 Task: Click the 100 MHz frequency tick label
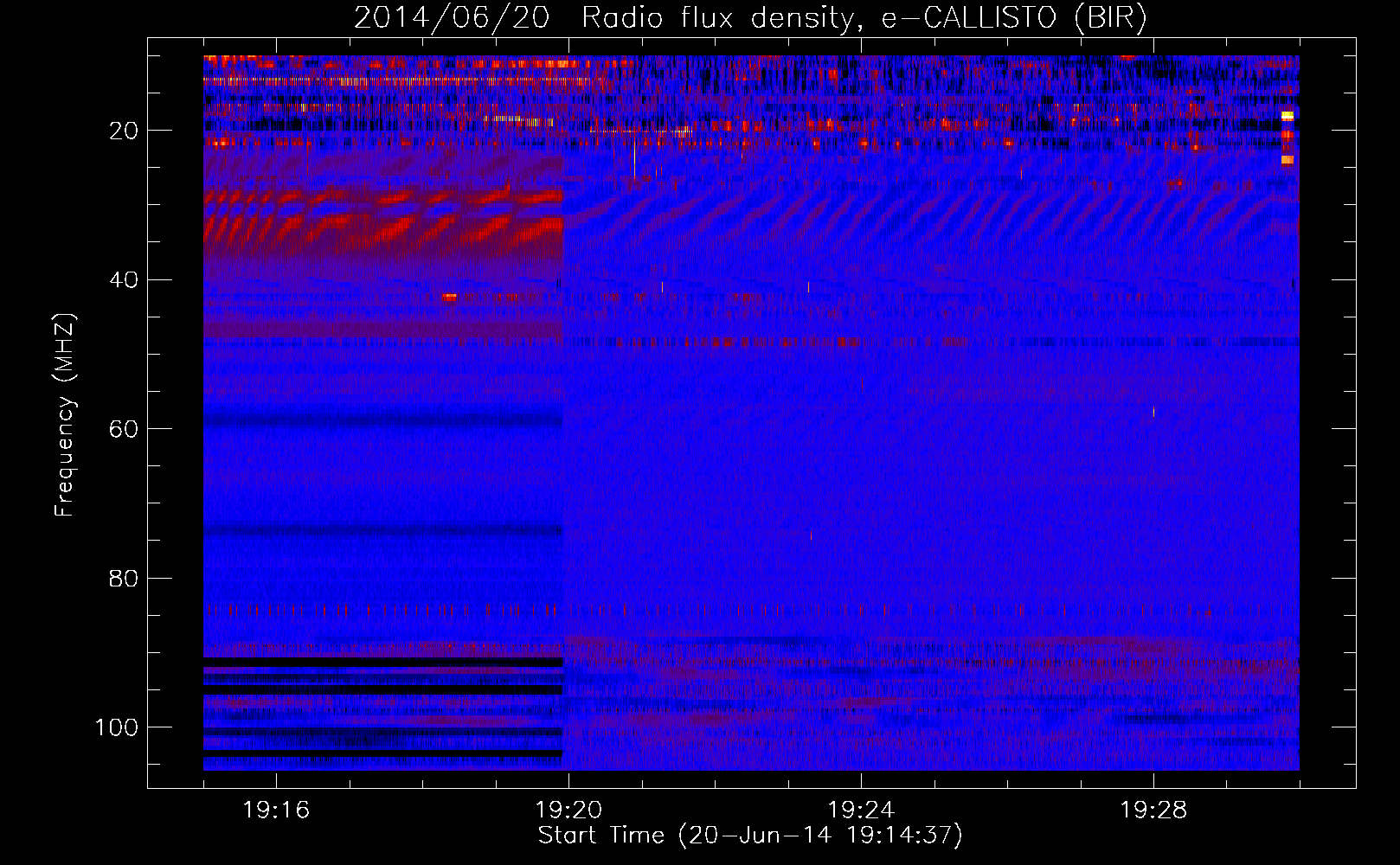(x=117, y=727)
